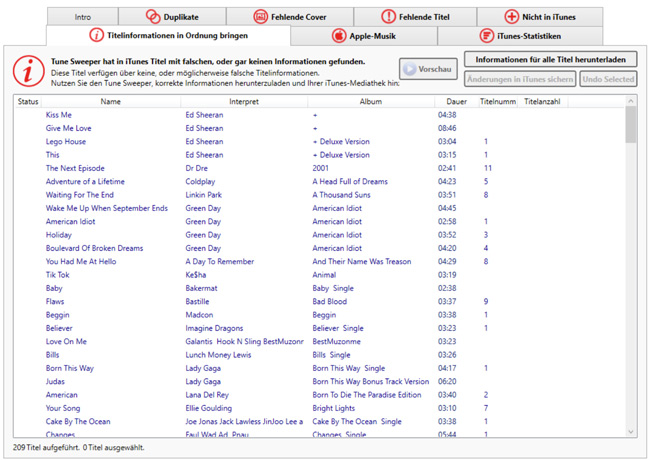Click interpret Lana Del Rey
Image resolution: width=650 pixels, height=460 pixels.
pos(207,395)
